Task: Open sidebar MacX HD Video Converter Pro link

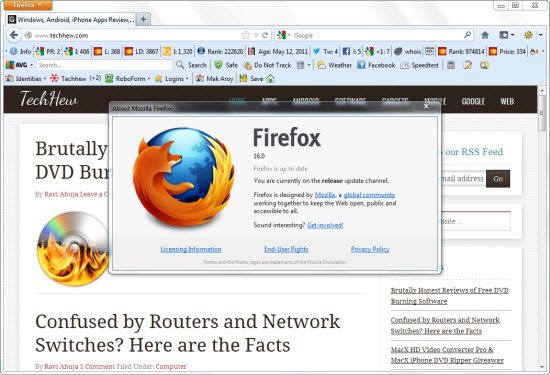Action: point(447,355)
